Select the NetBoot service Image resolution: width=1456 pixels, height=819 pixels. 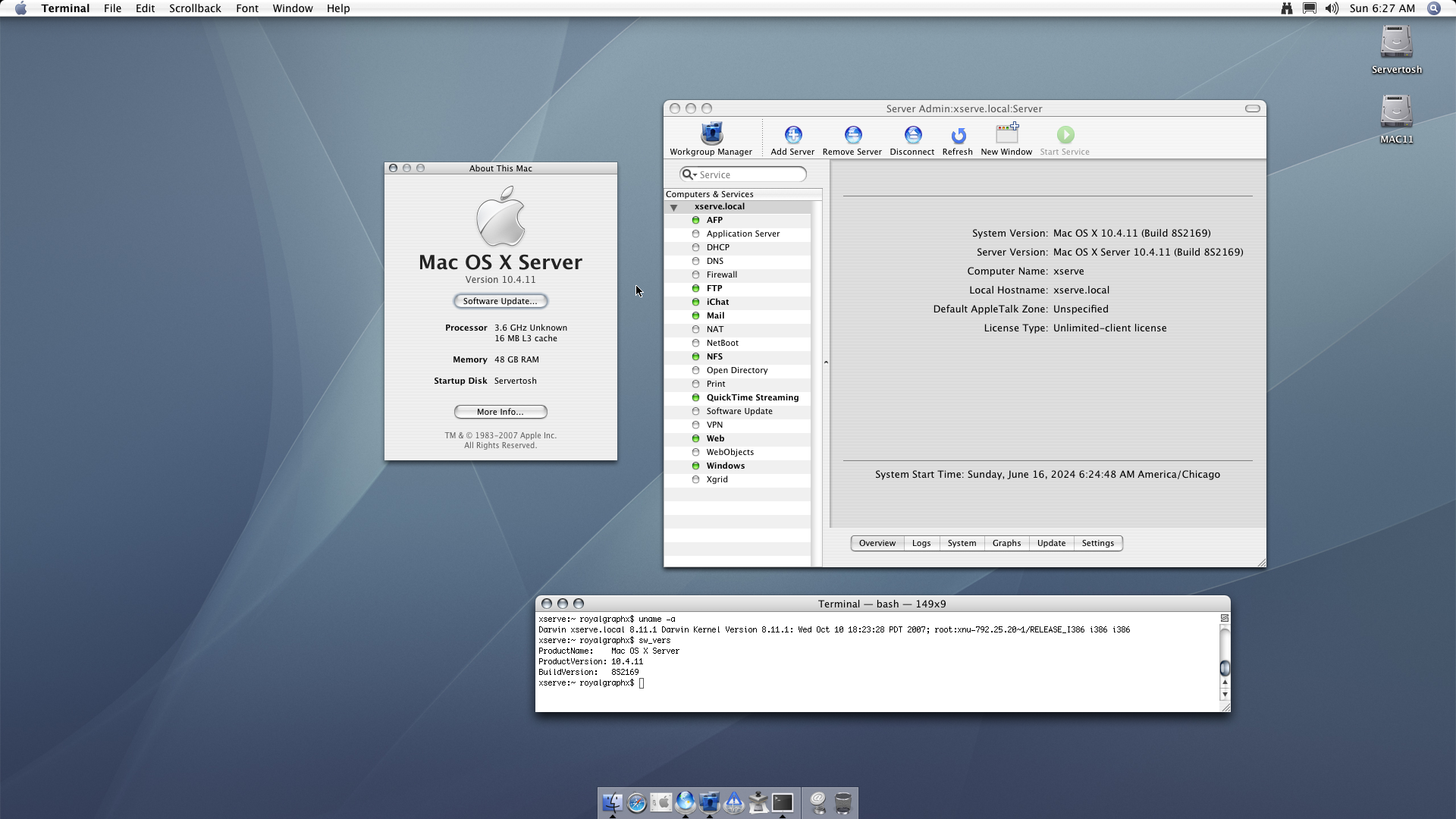737,343
